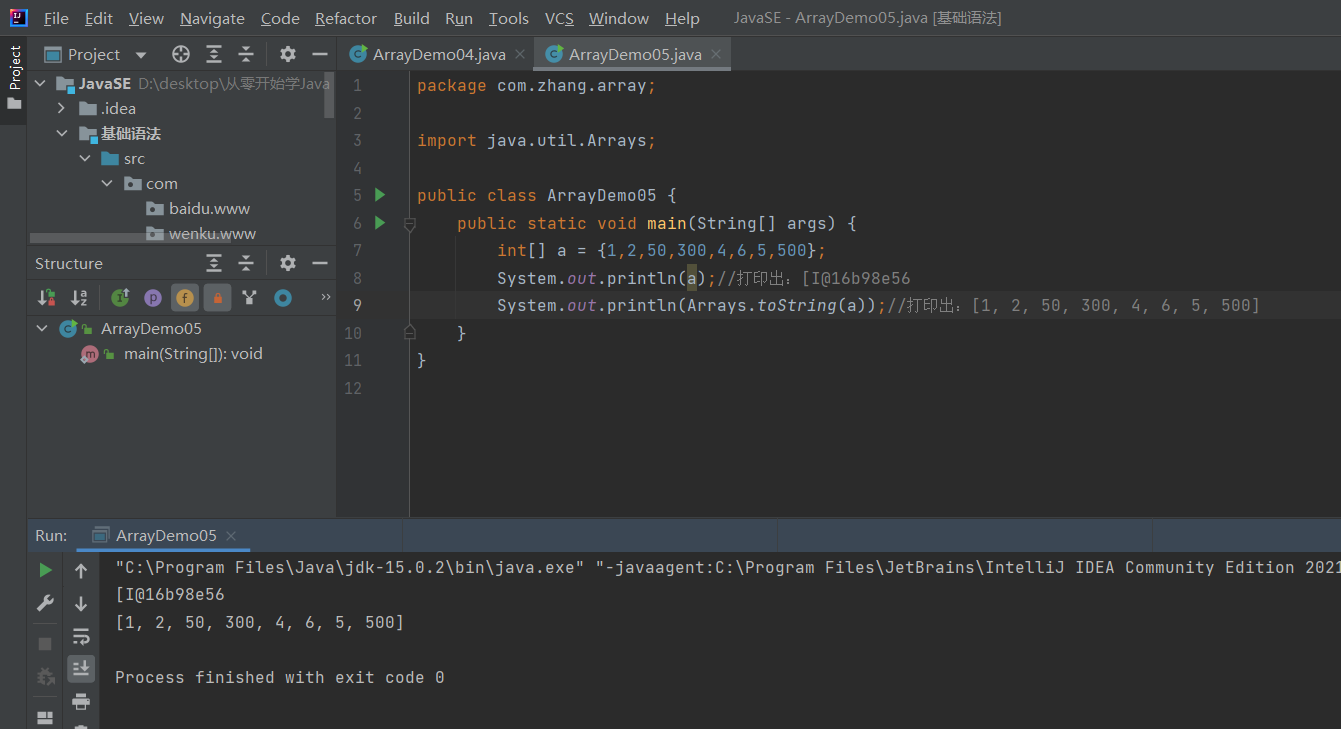Locate the opened file in Project tree
Viewport: 1341px width, 729px height.
(181, 54)
